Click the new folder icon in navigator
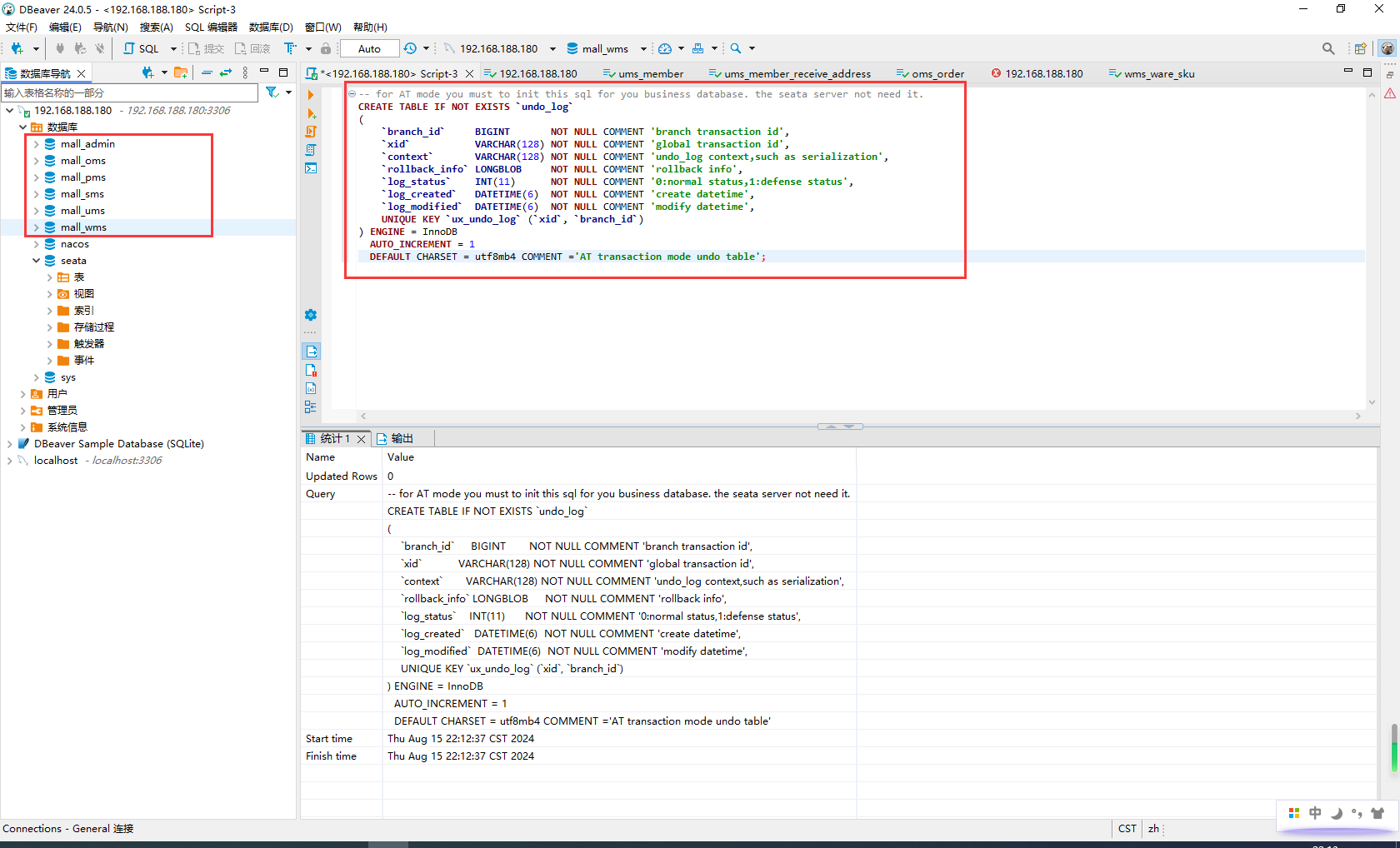Screen dimensions: 1400x848 pyautogui.click(x=181, y=72)
